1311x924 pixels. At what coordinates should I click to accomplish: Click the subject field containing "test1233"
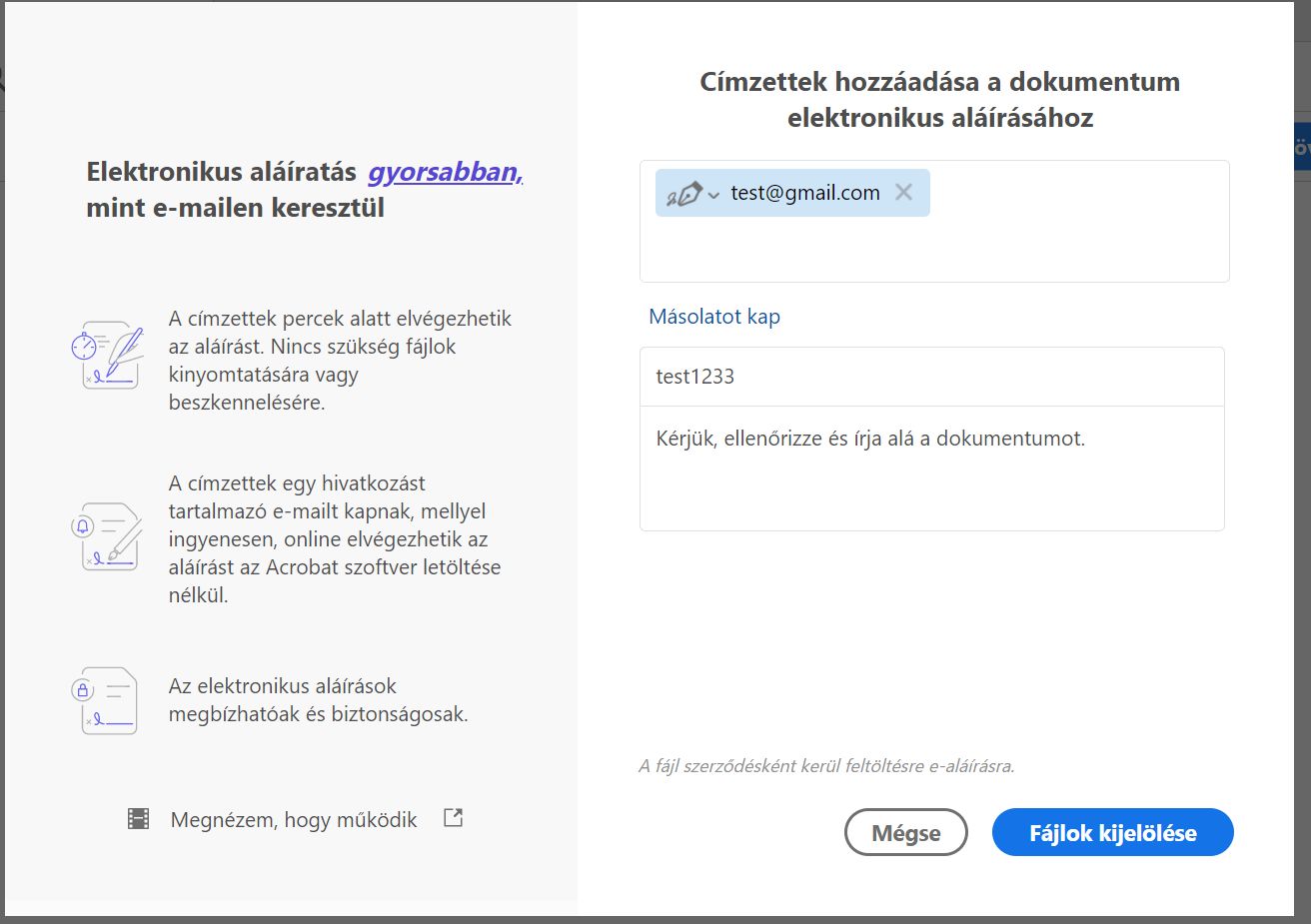click(x=931, y=377)
